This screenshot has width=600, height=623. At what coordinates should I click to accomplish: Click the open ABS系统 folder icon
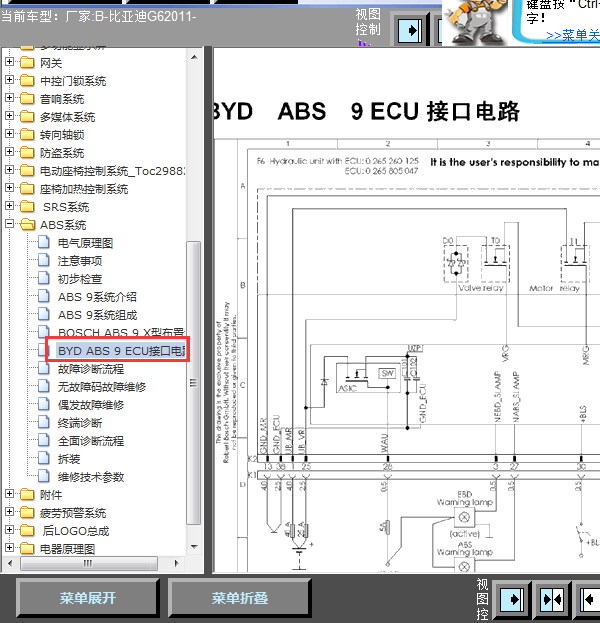tap(27, 224)
